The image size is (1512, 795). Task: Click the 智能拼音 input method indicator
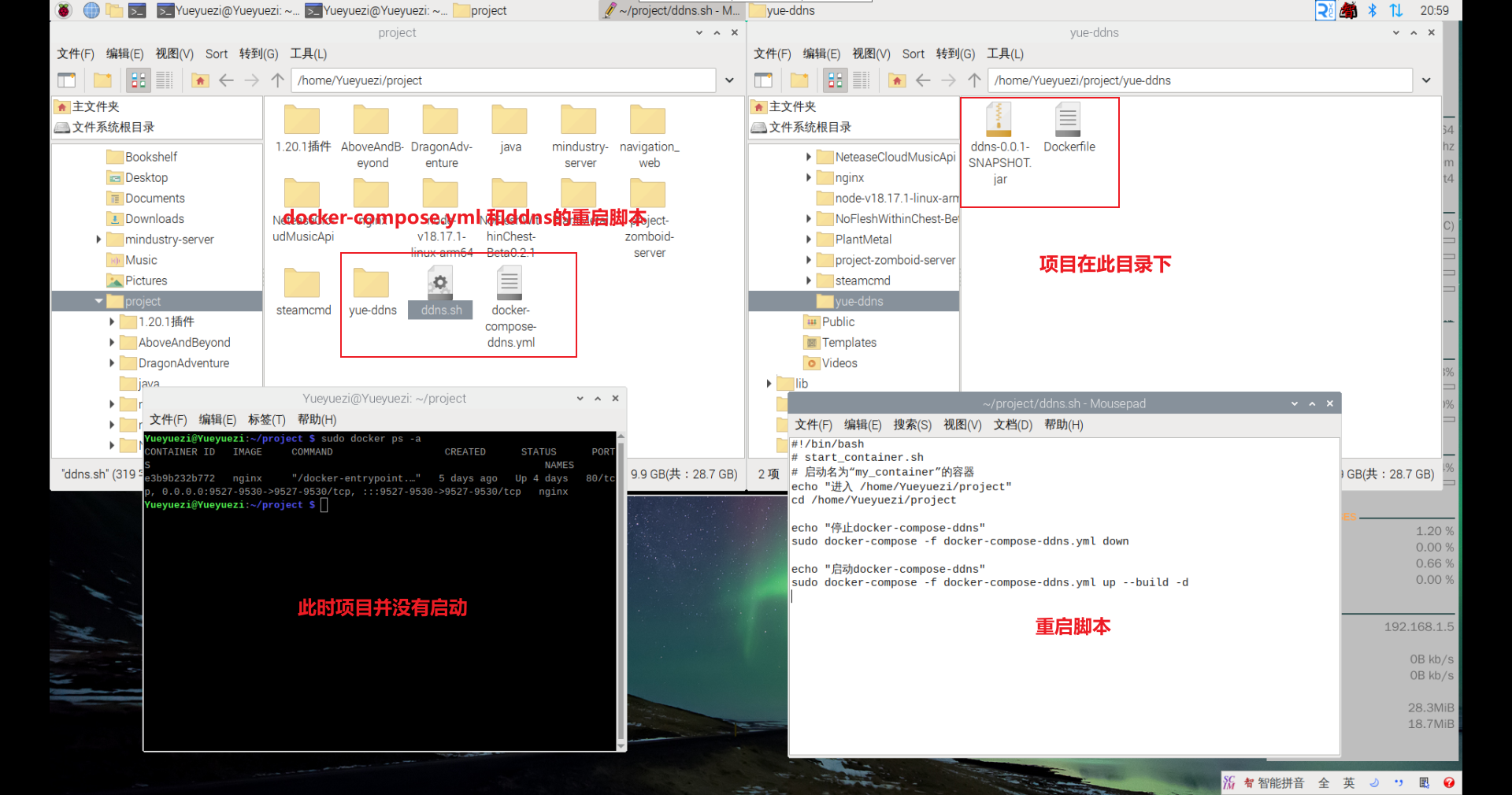tap(1273, 782)
